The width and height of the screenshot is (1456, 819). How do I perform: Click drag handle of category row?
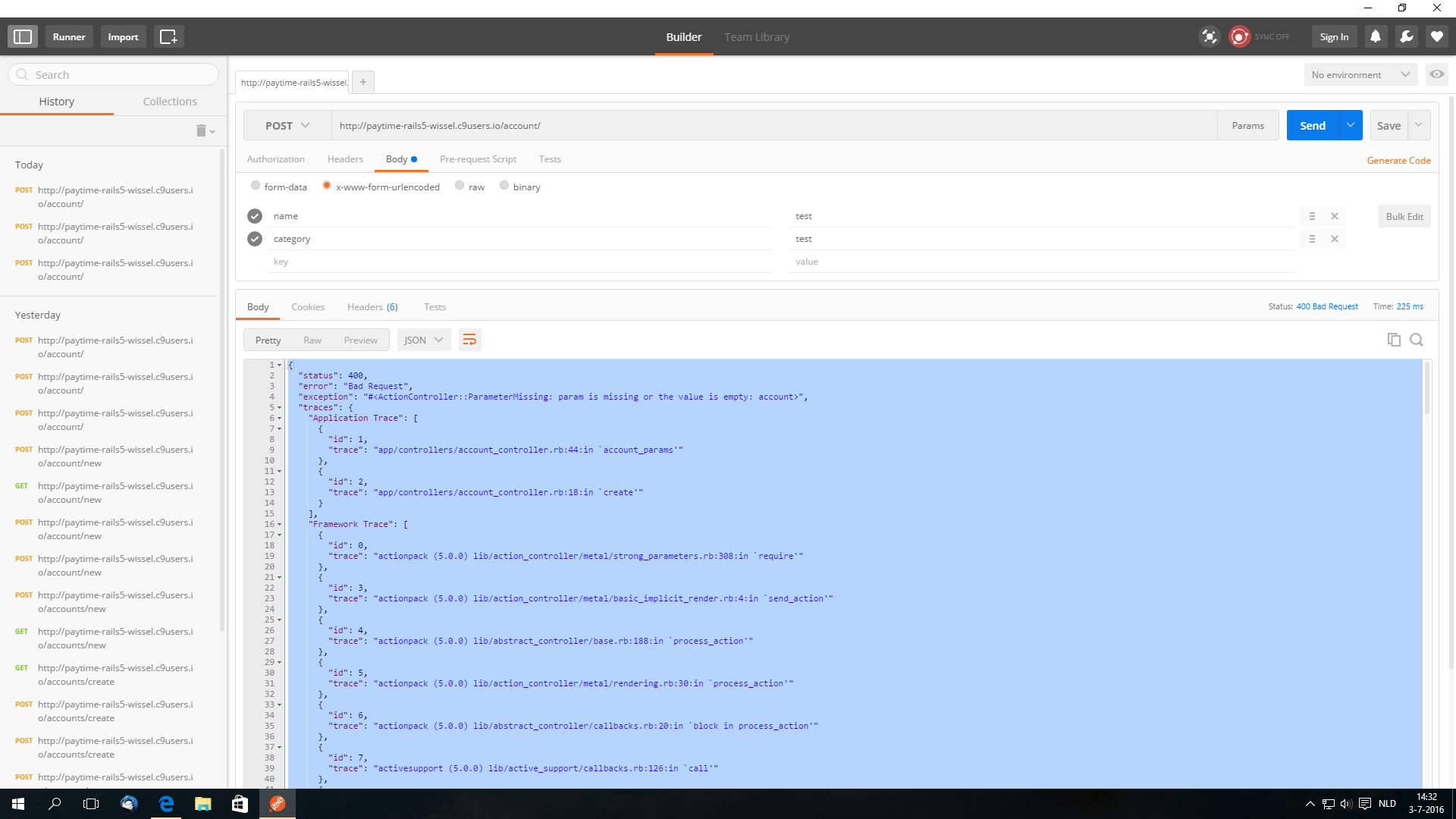1312,239
